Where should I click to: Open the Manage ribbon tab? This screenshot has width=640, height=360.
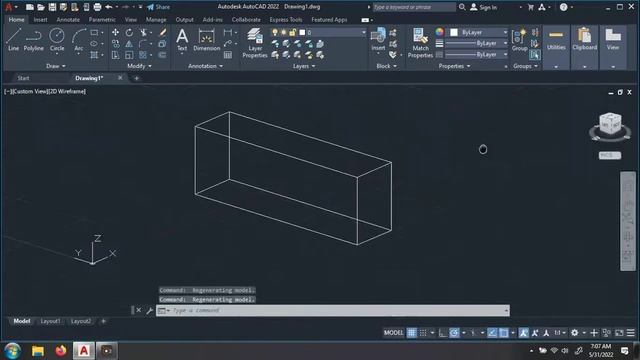[x=156, y=20]
